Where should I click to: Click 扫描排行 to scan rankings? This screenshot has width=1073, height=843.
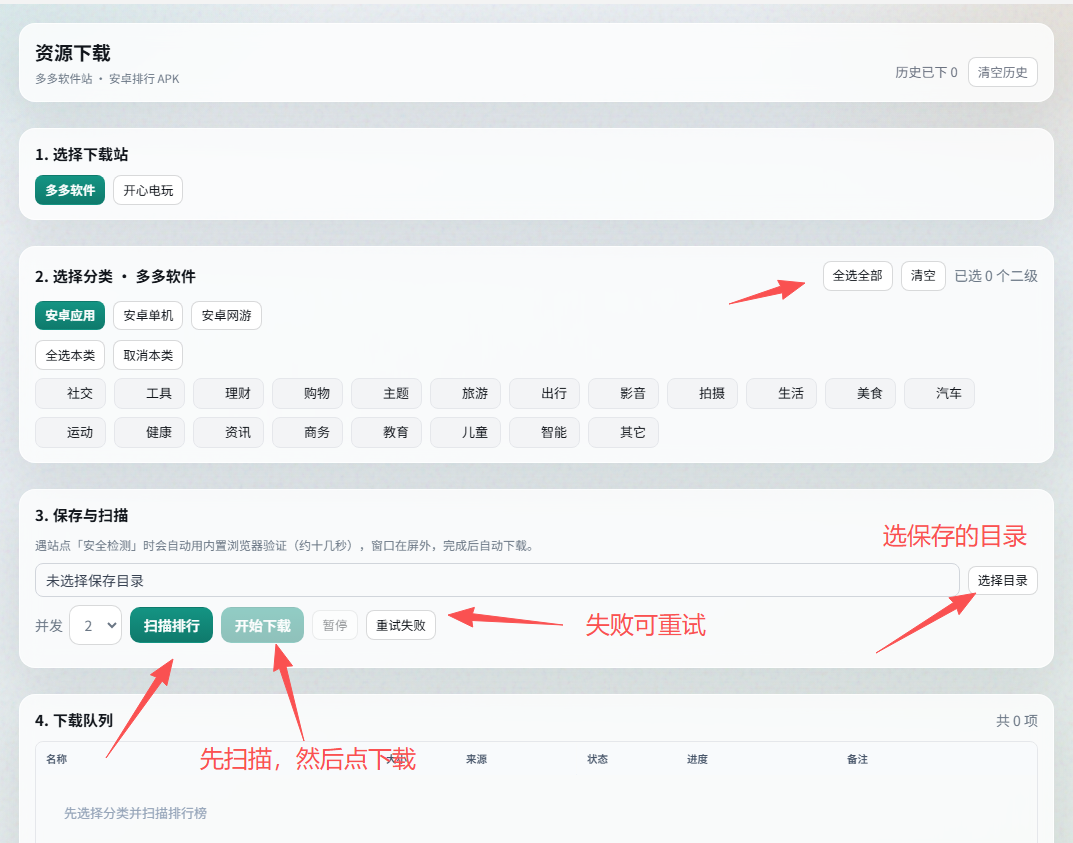coord(171,625)
